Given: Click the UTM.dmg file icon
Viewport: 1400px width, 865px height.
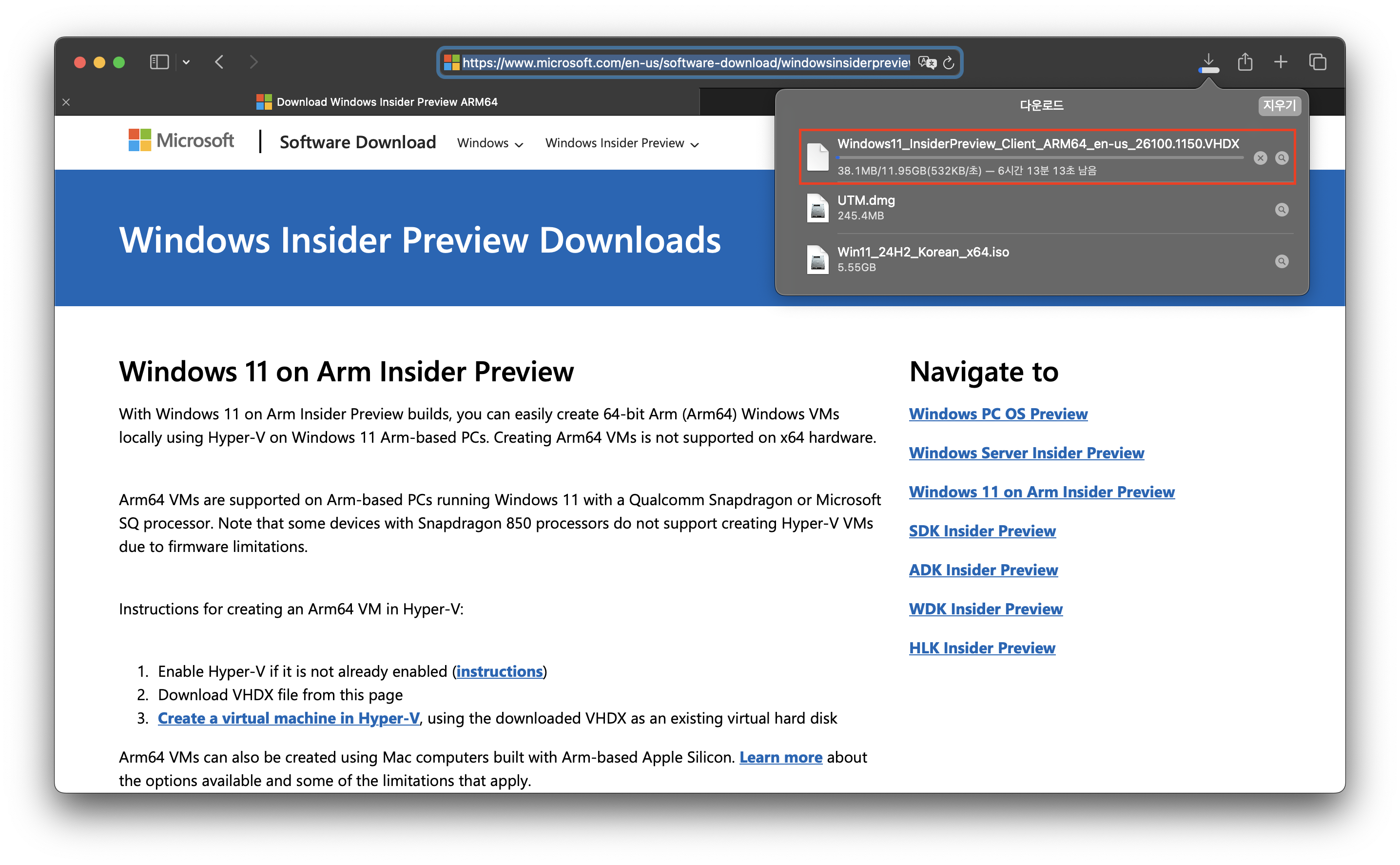Looking at the screenshot, I should (x=817, y=208).
